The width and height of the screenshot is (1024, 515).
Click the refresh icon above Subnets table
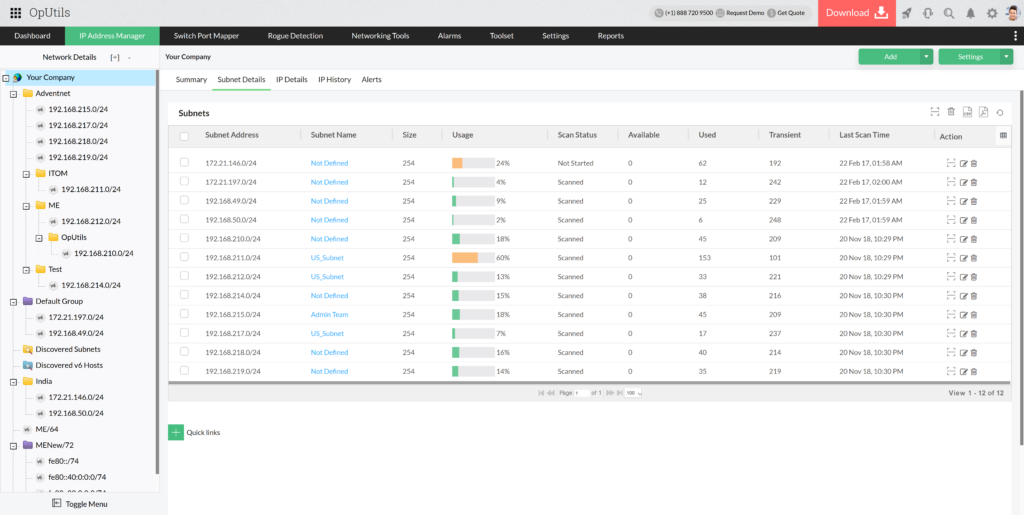click(x=999, y=112)
